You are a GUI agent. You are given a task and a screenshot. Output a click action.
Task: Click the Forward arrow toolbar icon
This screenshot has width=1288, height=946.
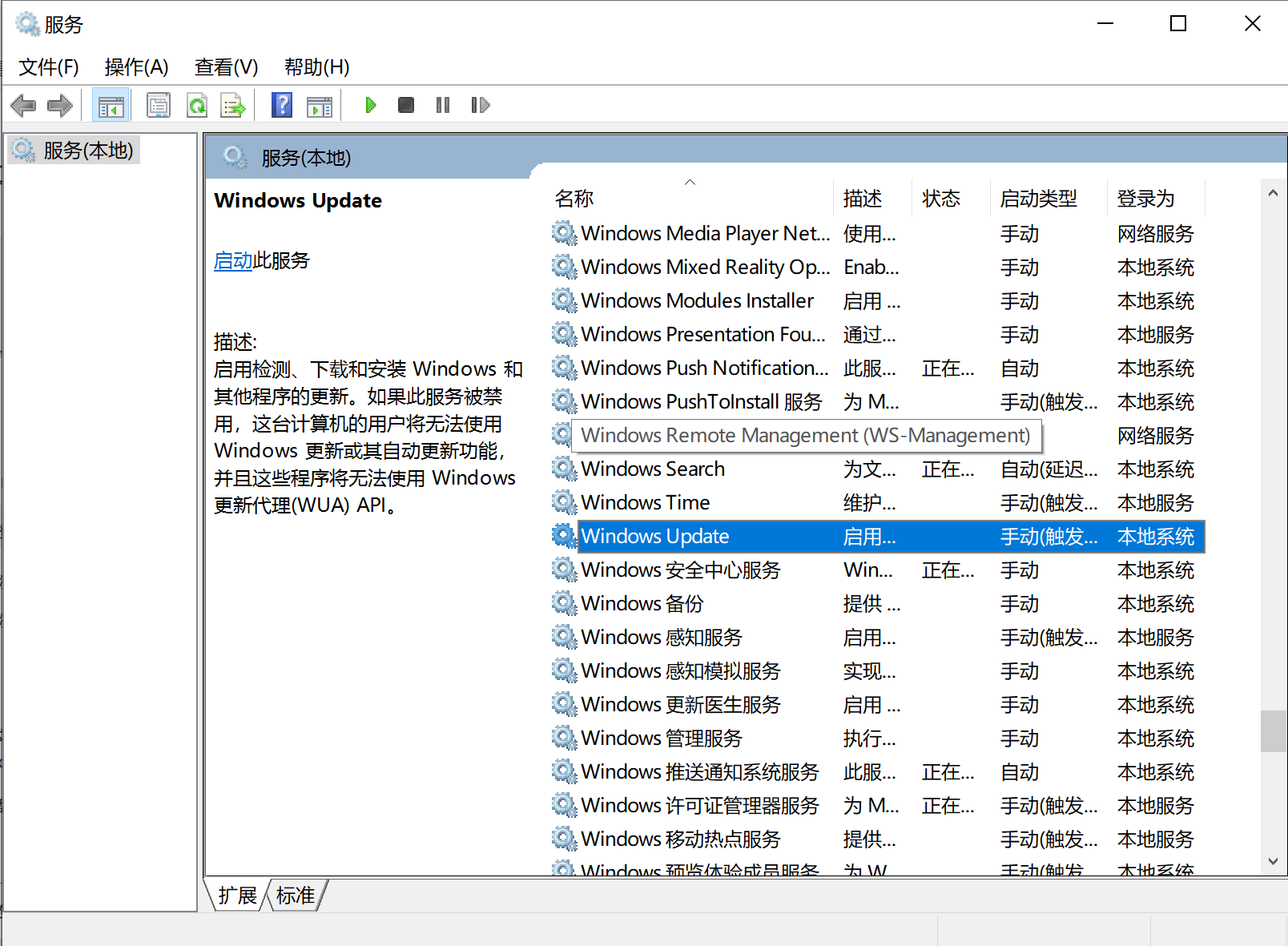coord(60,105)
